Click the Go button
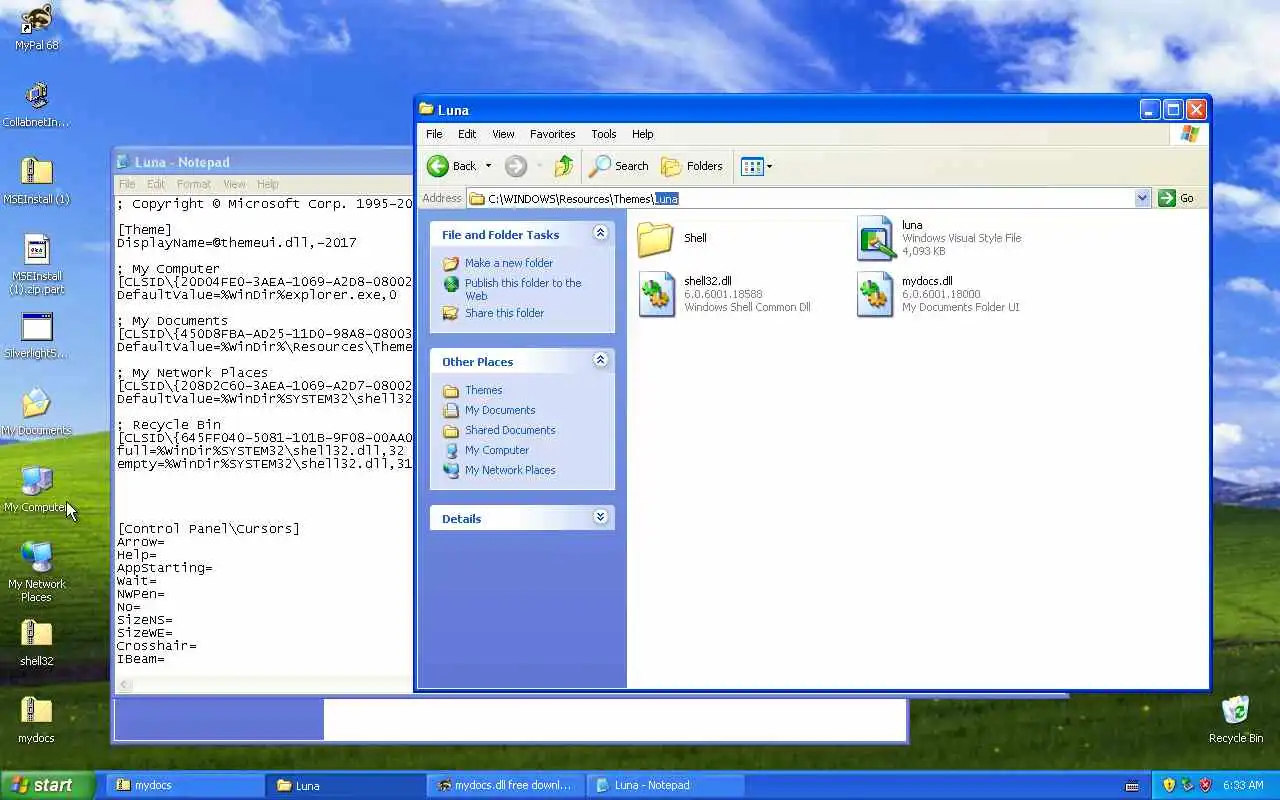This screenshot has width=1280, height=800. coord(1177,198)
